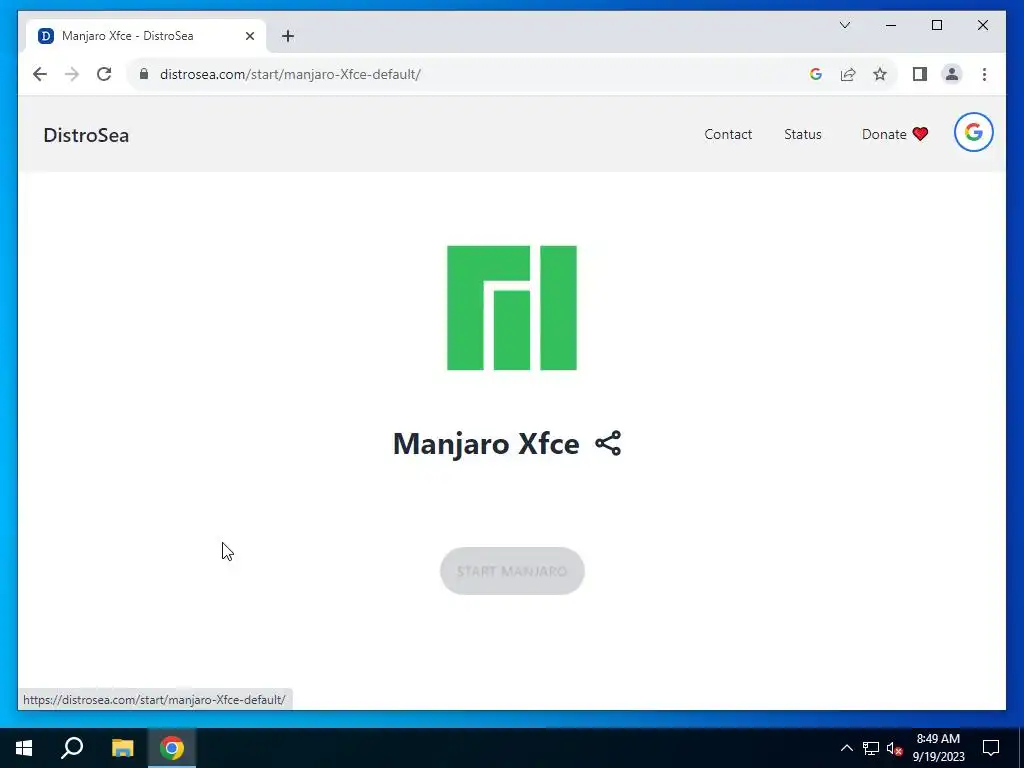The image size is (1024, 768).
Task: Click the browser back arrow
Action: 40,74
